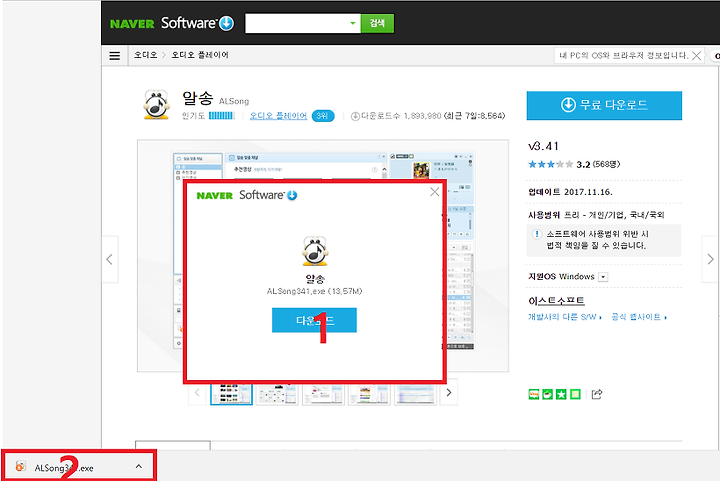Expand the ALSong341.exe download options chevron
720x481 pixels.
(x=139, y=466)
